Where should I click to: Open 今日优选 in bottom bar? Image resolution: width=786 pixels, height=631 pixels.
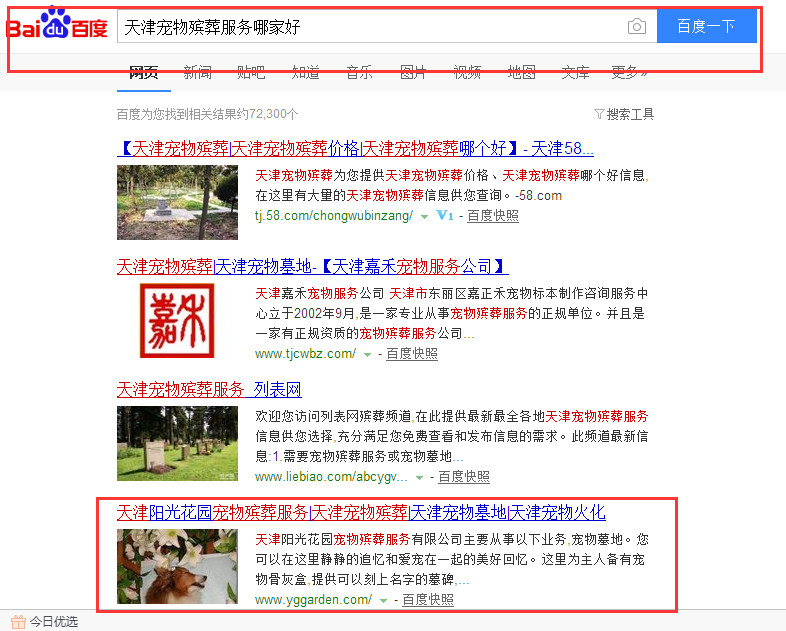click(x=54, y=622)
